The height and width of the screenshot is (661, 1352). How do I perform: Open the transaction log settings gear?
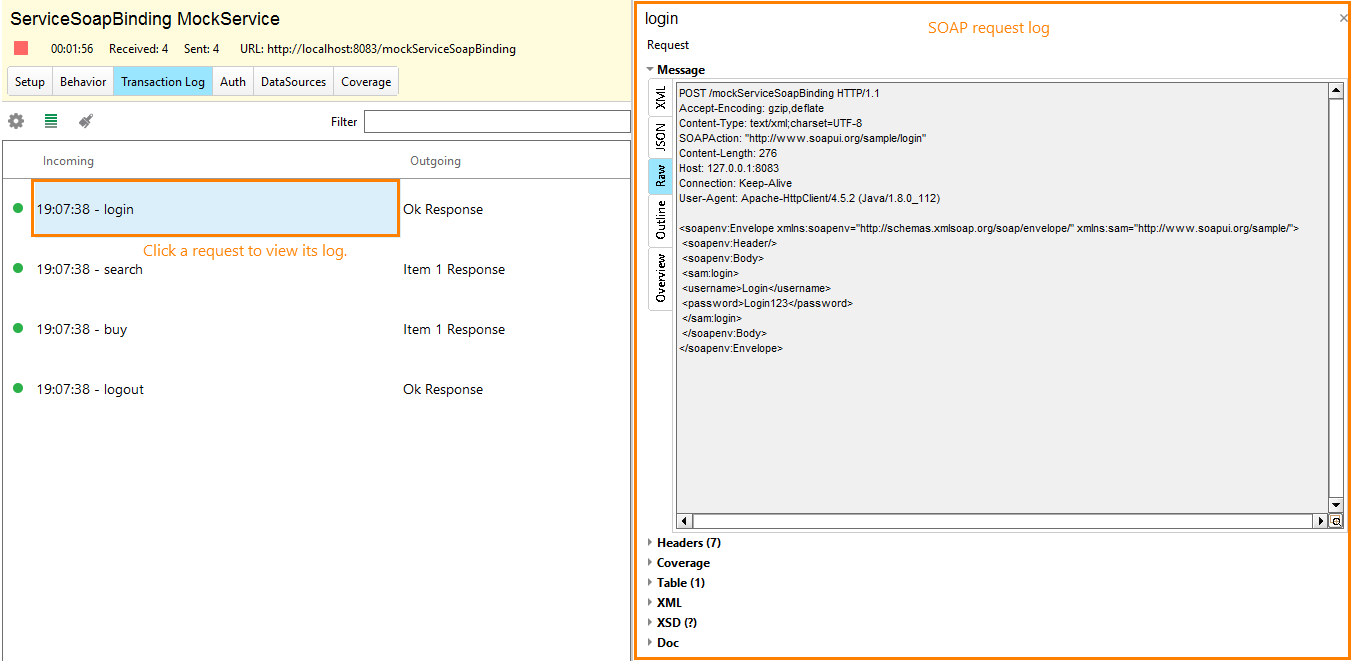16,120
